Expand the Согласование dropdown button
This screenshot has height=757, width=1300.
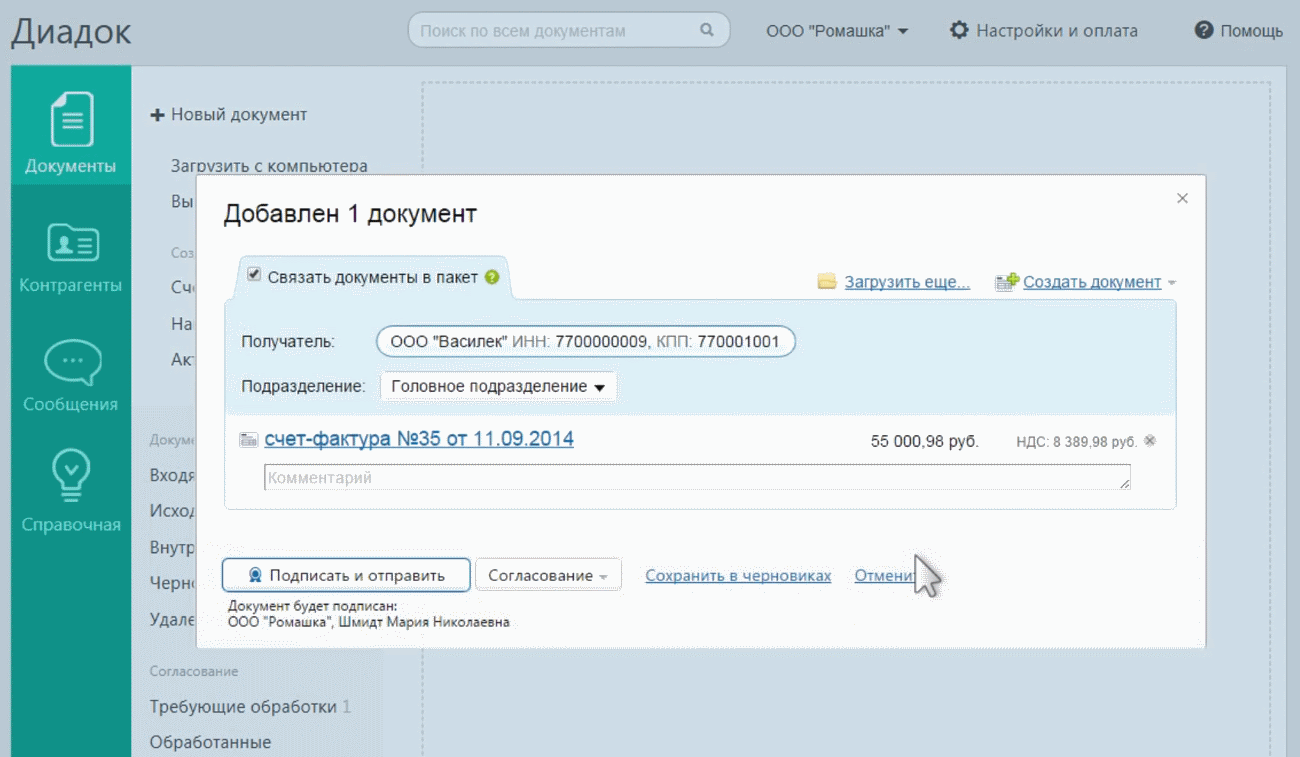click(x=548, y=575)
